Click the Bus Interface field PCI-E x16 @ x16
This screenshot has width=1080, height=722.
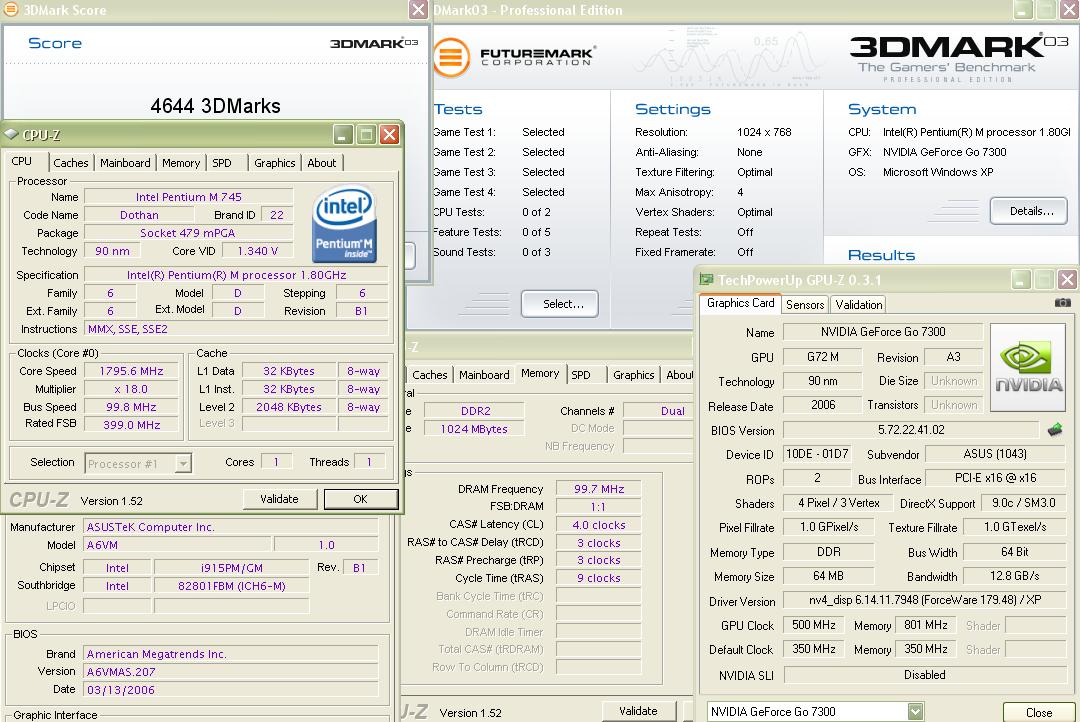coord(995,478)
